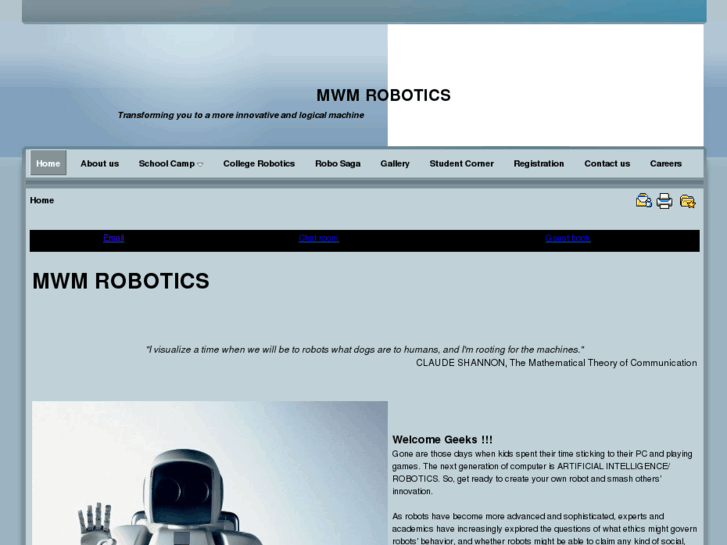This screenshot has height=545, width=727.
Task: Click the Claude Shannon quote text
Action: (x=365, y=350)
